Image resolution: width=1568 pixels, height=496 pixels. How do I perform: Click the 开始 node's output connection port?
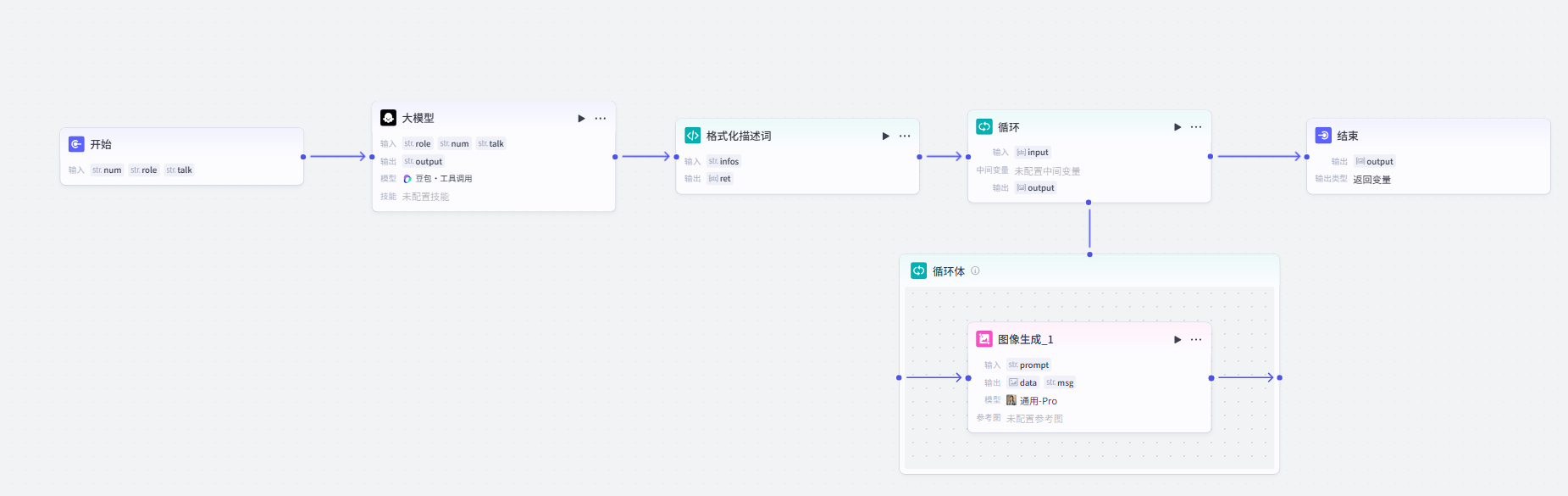coord(303,157)
